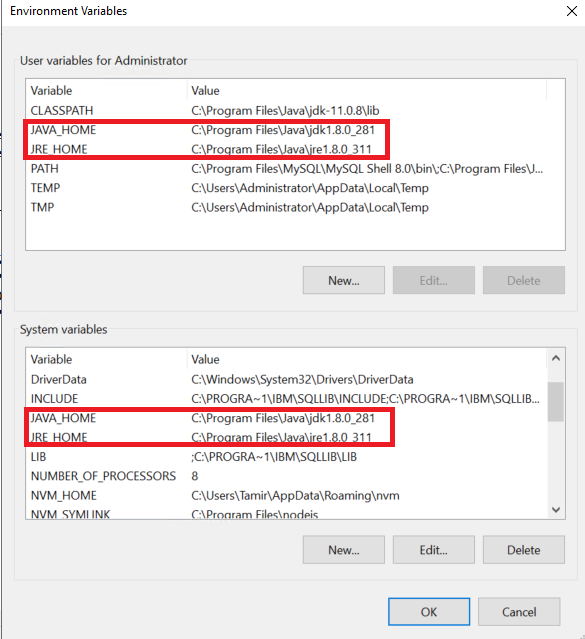Viewport: 585px width, 639px height.
Task: Confirm the dialog with OK
Action: coord(429,612)
